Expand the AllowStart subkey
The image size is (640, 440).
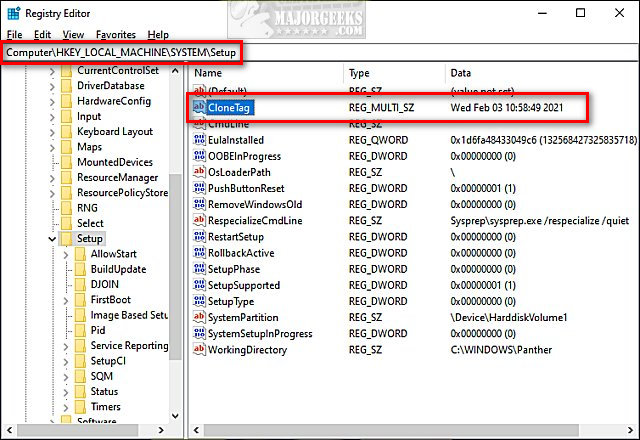point(66,254)
